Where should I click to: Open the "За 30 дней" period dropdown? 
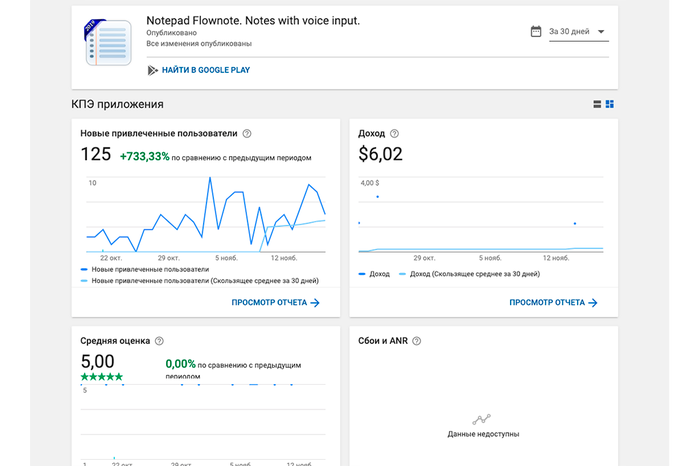[x=578, y=32]
